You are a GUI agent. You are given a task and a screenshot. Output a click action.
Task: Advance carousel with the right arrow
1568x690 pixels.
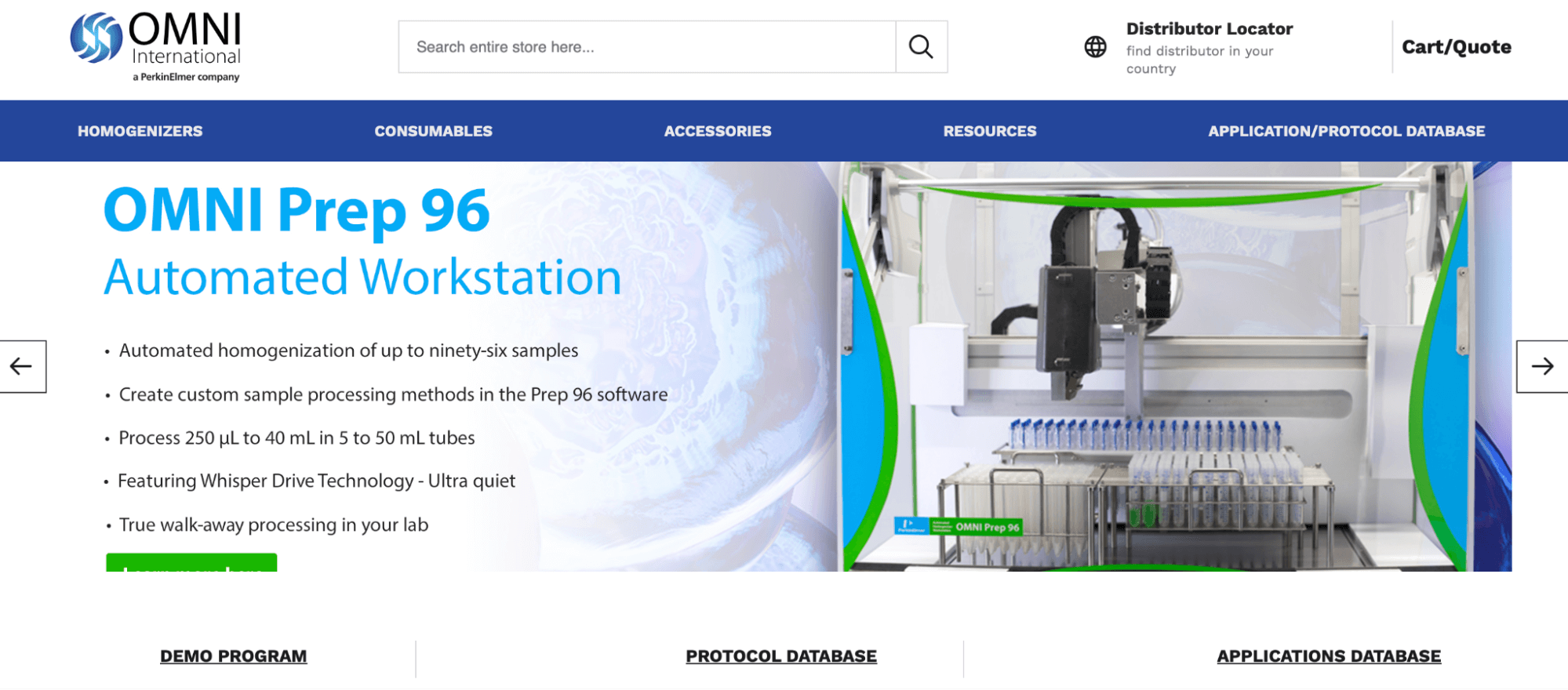tap(1541, 366)
